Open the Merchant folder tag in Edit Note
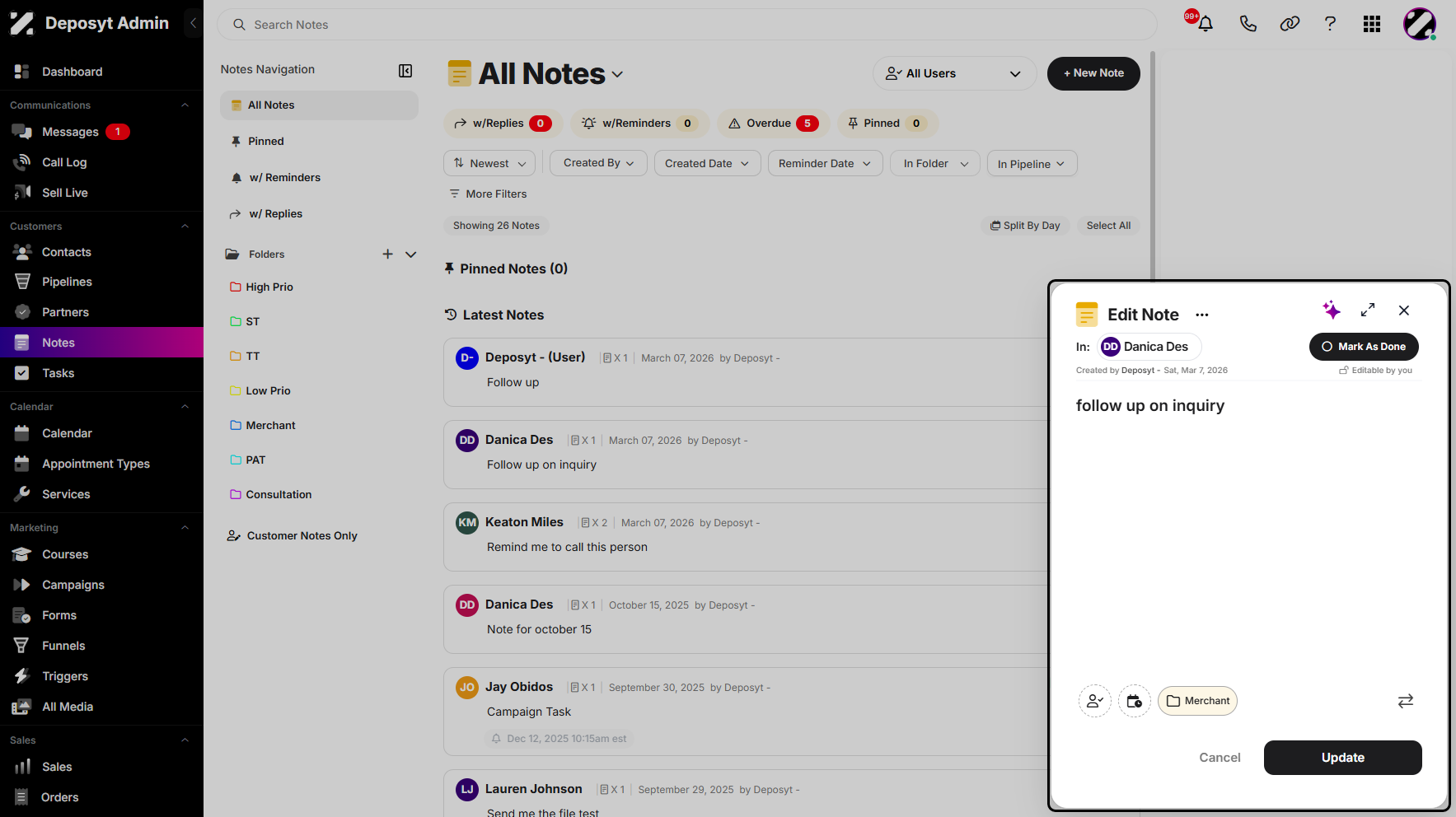 click(x=1197, y=701)
